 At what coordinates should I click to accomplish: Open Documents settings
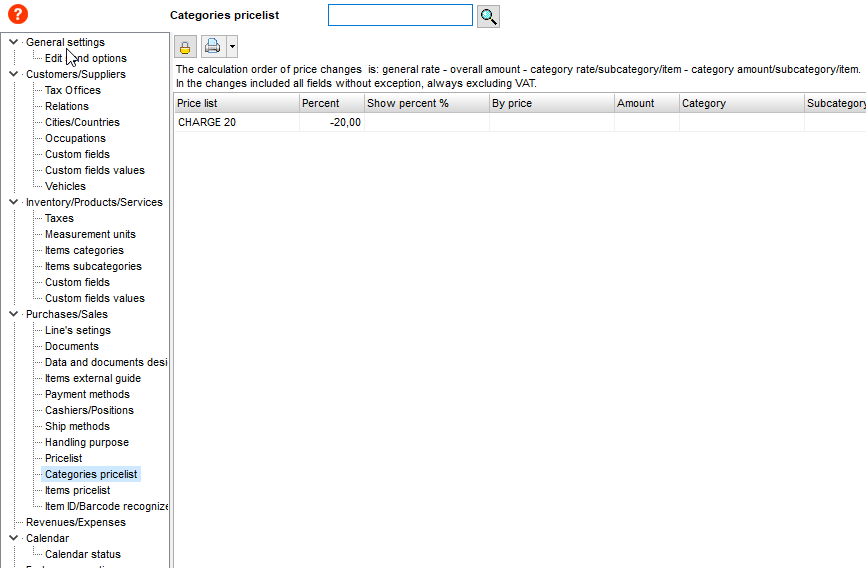click(x=72, y=346)
